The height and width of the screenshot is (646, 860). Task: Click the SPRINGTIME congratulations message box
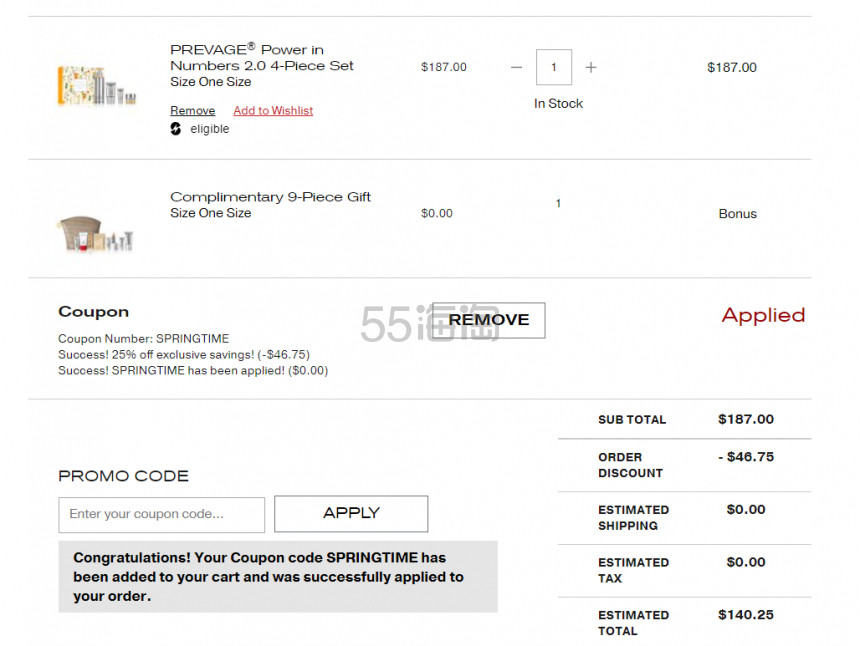coord(278,576)
